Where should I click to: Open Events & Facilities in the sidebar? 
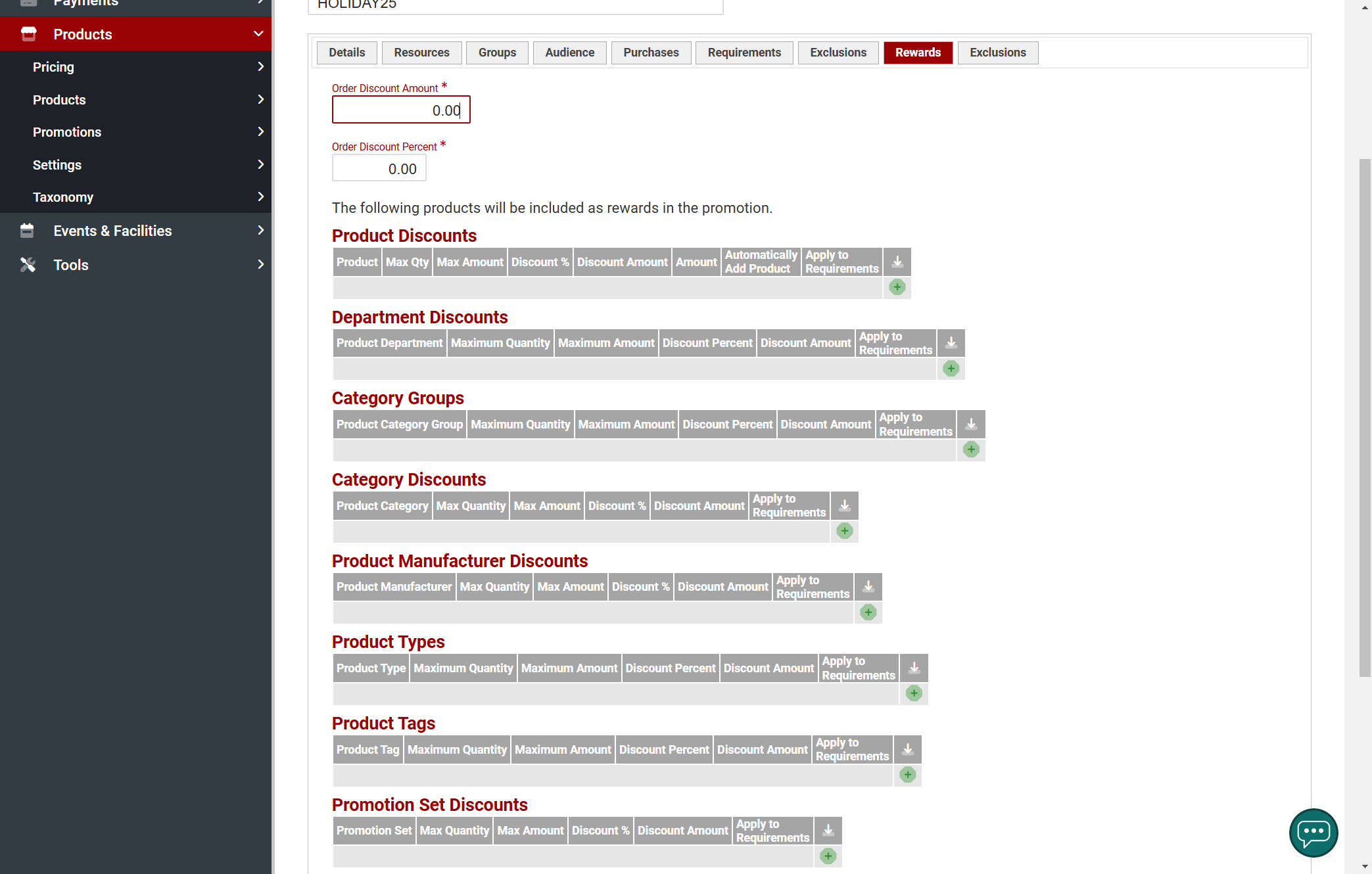pos(112,231)
